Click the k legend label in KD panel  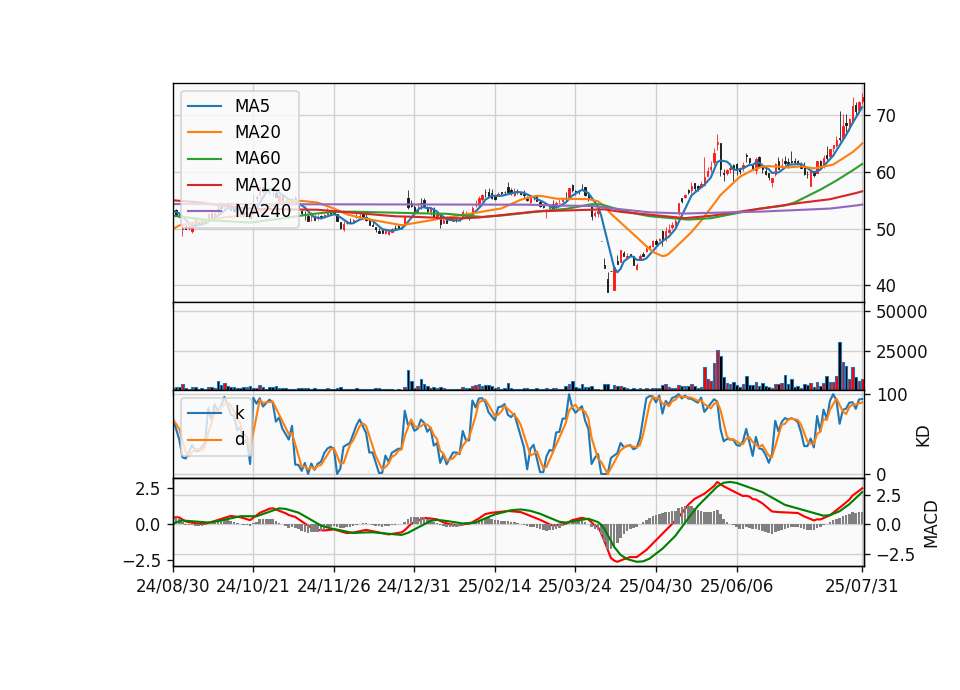click(x=239, y=413)
